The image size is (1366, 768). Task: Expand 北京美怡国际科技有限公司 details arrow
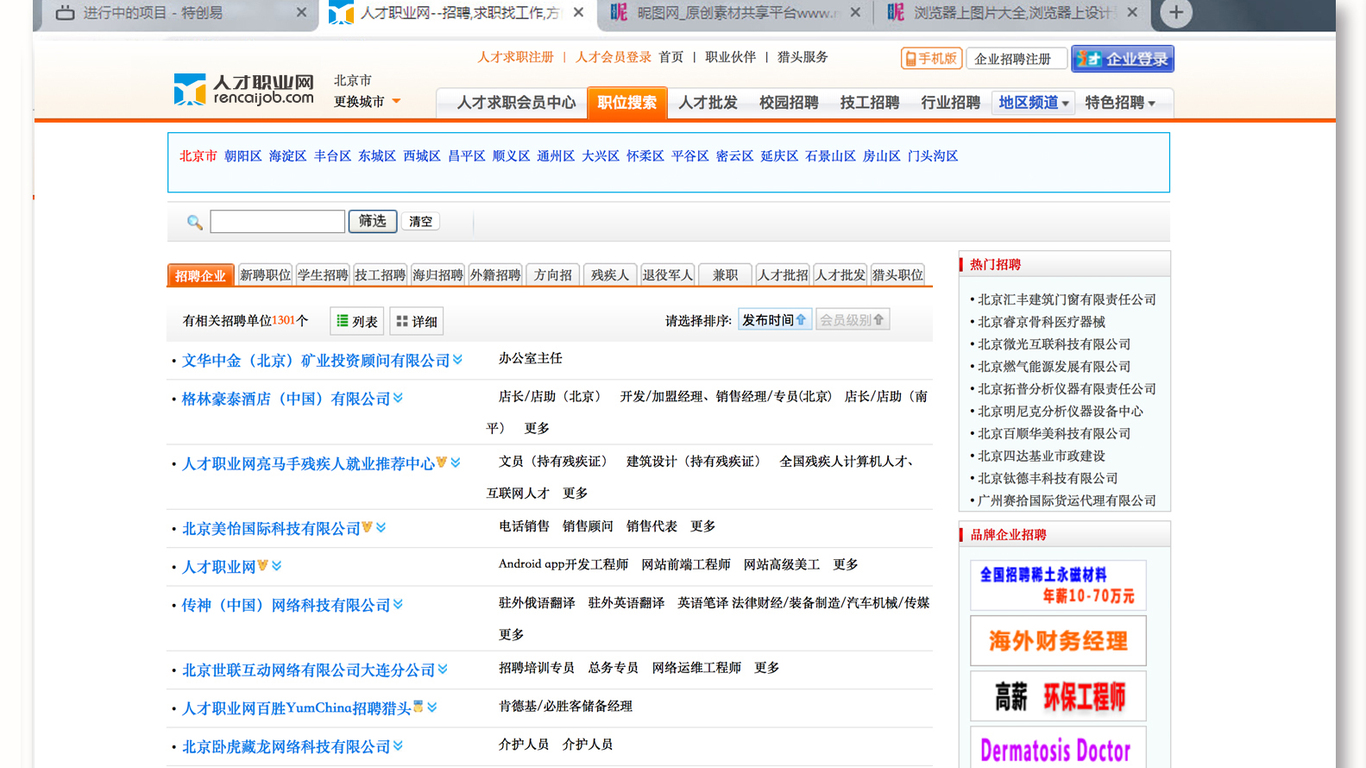pyautogui.click(x=381, y=527)
